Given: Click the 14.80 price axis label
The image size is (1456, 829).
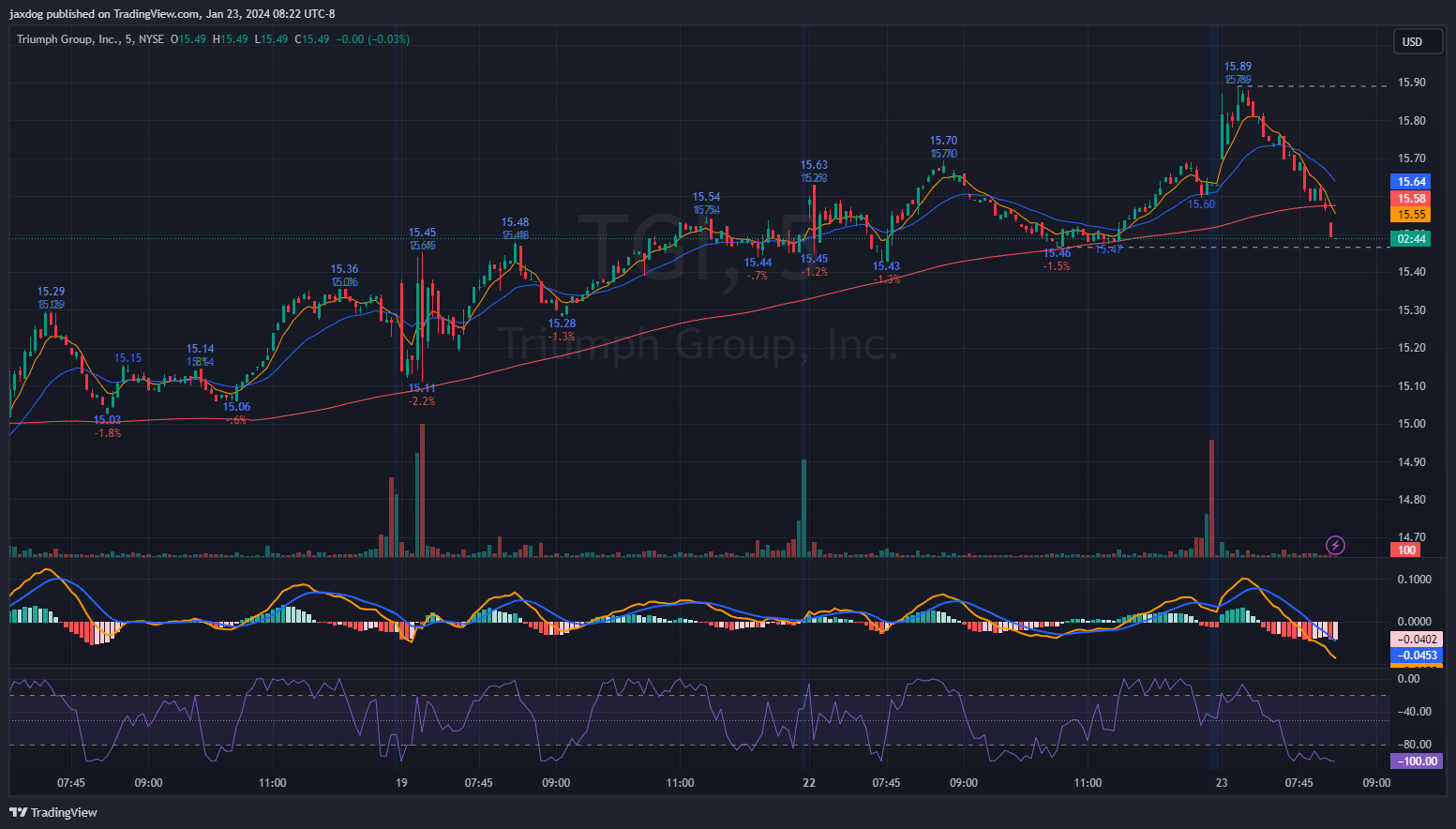Looking at the screenshot, I should [x=1411, y=500].
